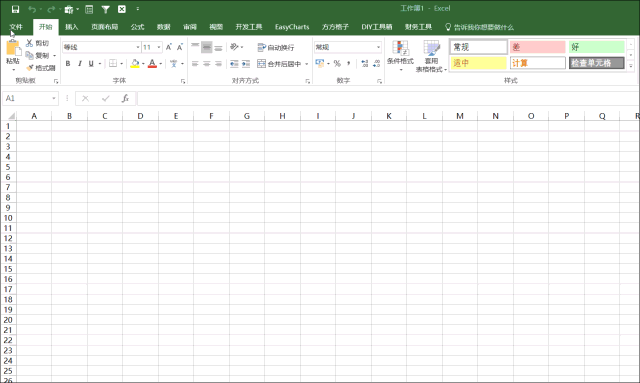Viewport: 640px width, 383px height.
Task: Click the insert function fx icon
Action: [x=125, y=98]
